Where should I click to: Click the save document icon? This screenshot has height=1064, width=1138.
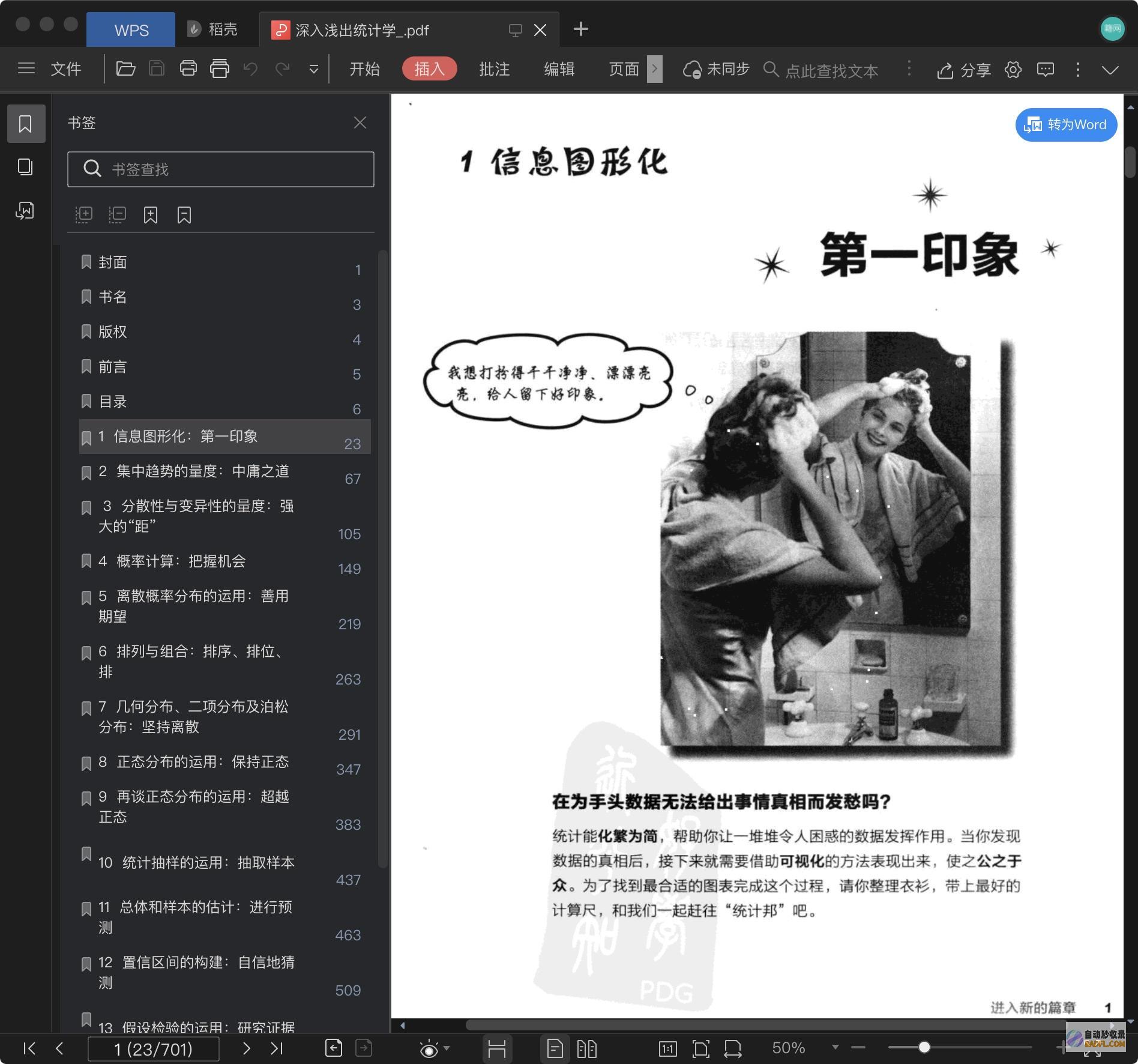(x=157, y=68)
